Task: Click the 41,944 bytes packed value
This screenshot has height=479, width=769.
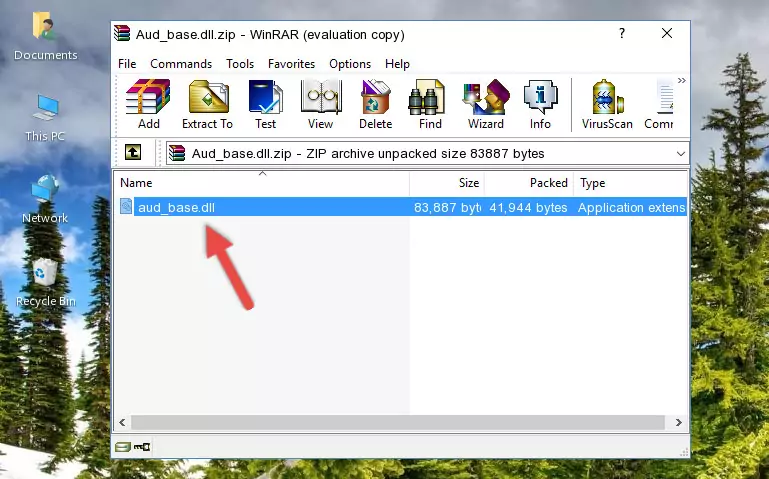Action: [528, 207]
